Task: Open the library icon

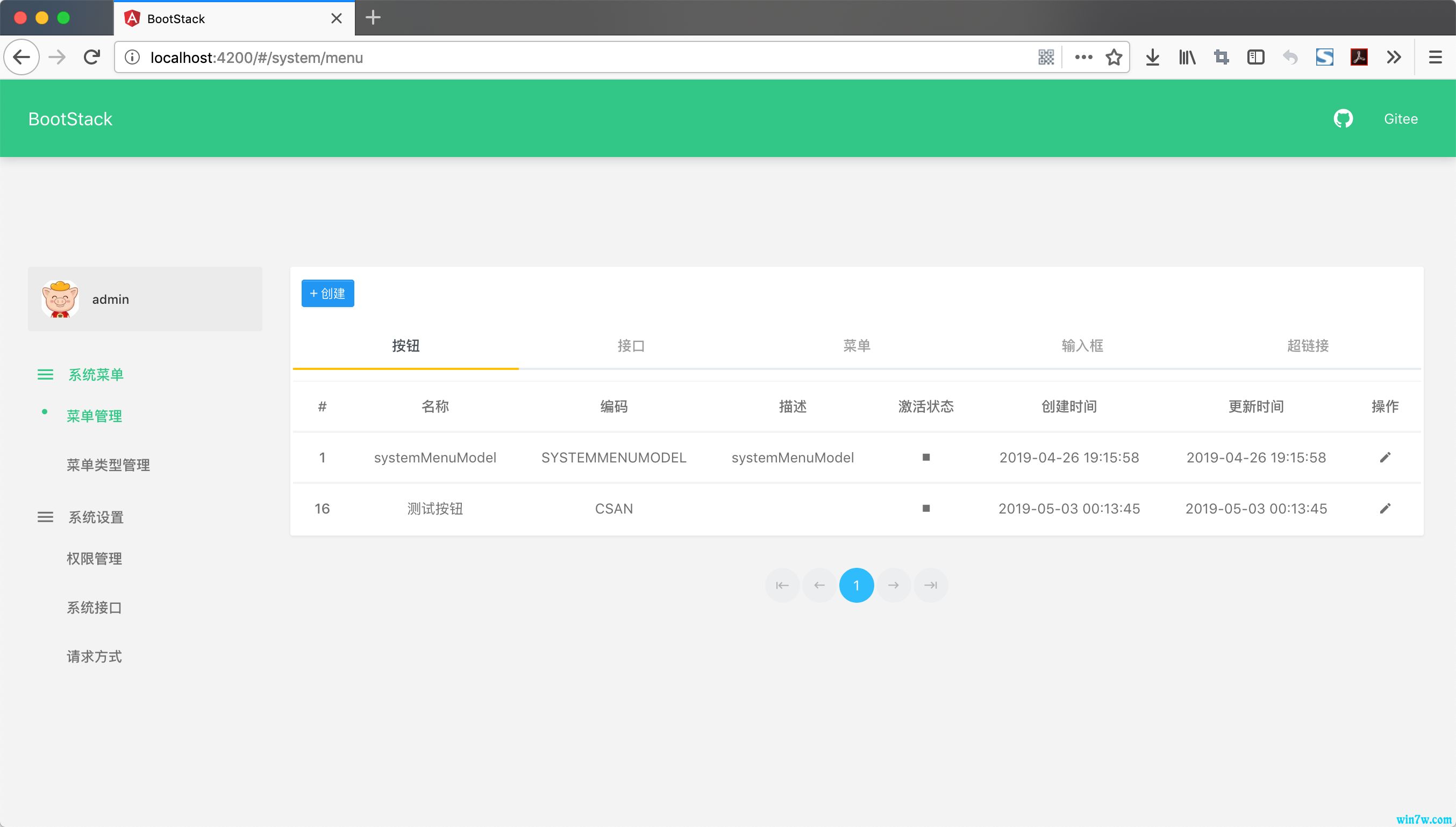Action: coord(1187,57)
